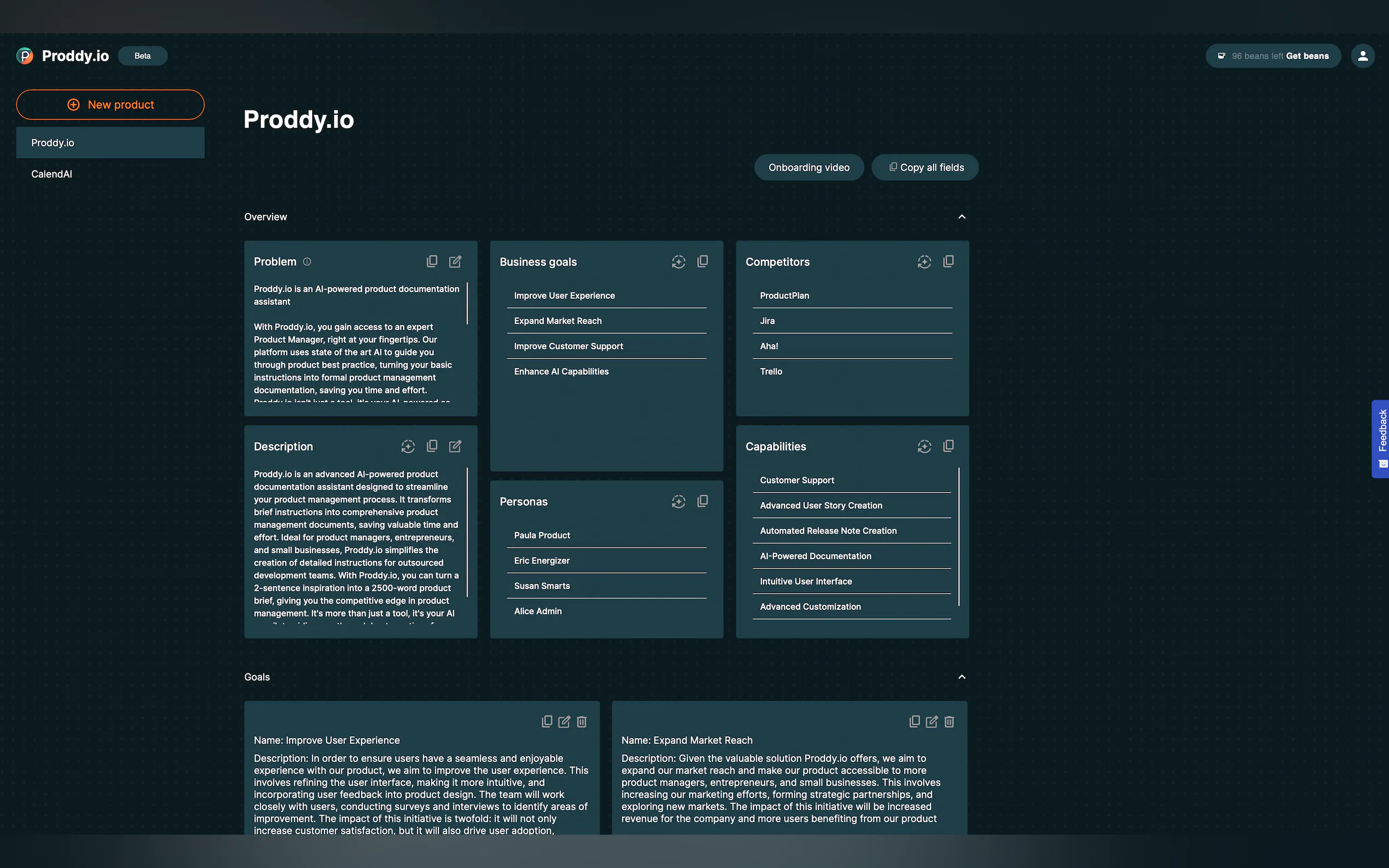1389x868 pixels.
Task: Edit the Problem card text
Action: click(455, 262)
